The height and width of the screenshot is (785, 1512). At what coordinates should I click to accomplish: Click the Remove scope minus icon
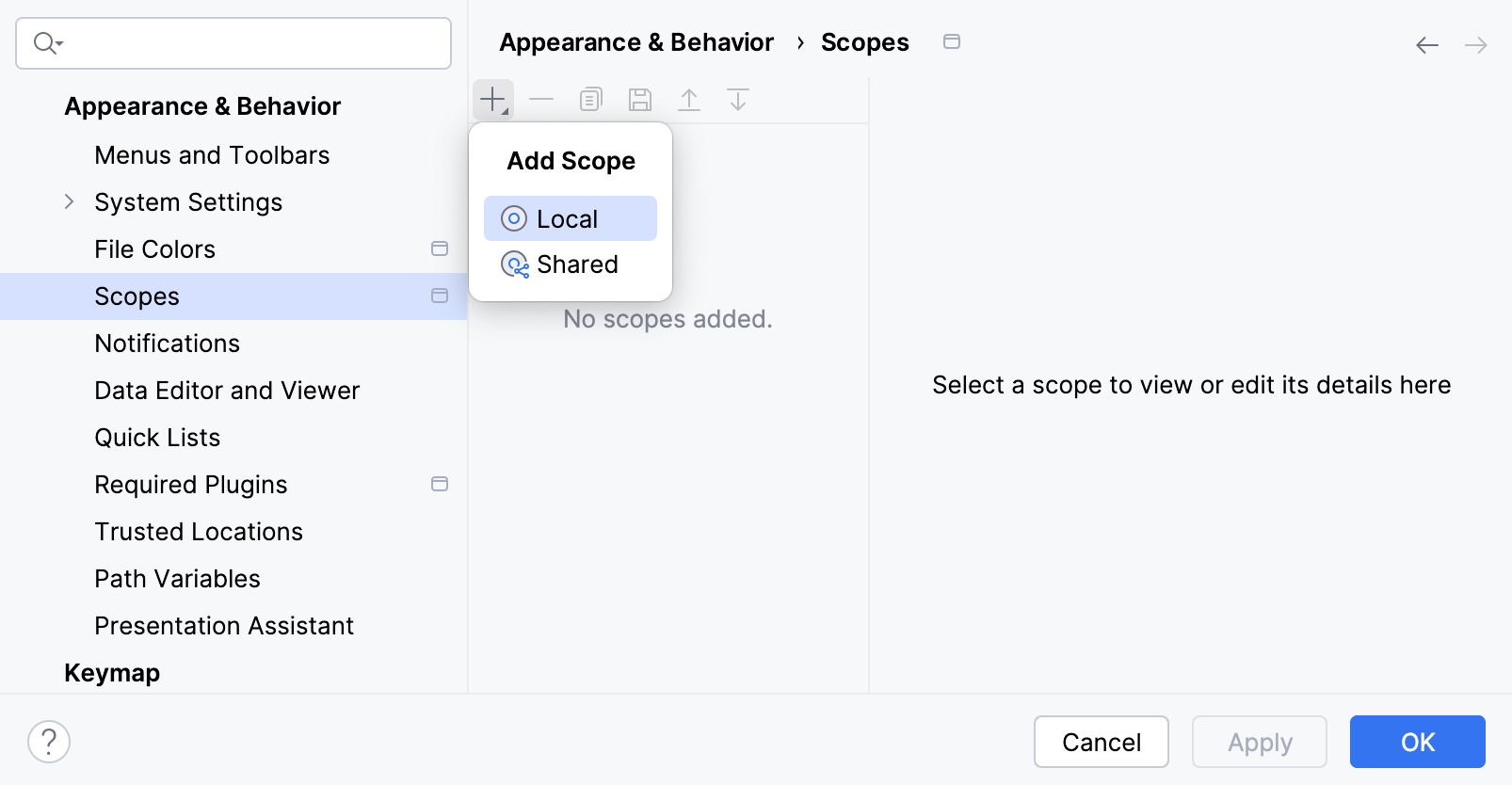541,99
